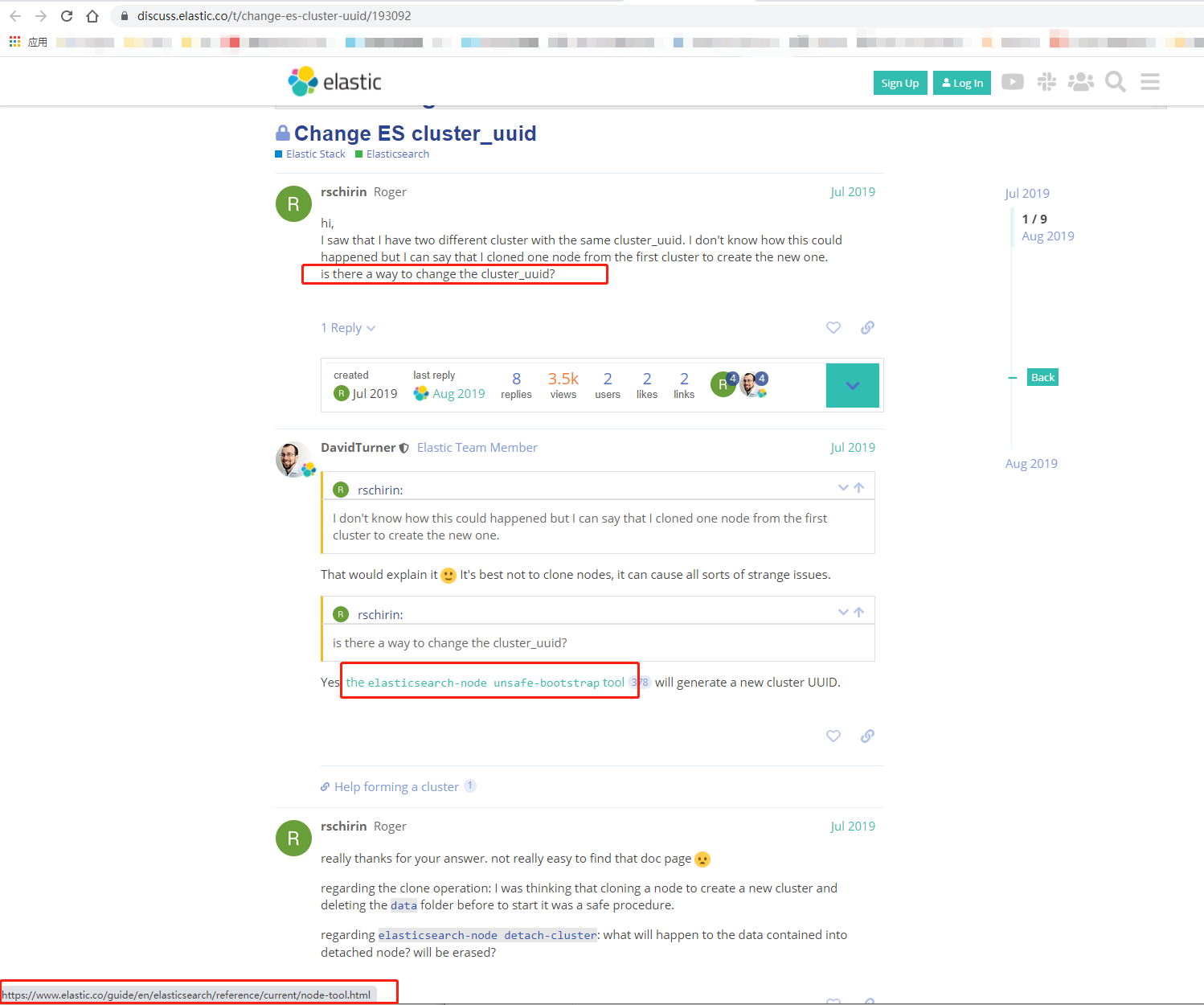The height and width of the screenshot is (1005, 1204).
Task: Go to the browser home page icon
Action: 92,16
